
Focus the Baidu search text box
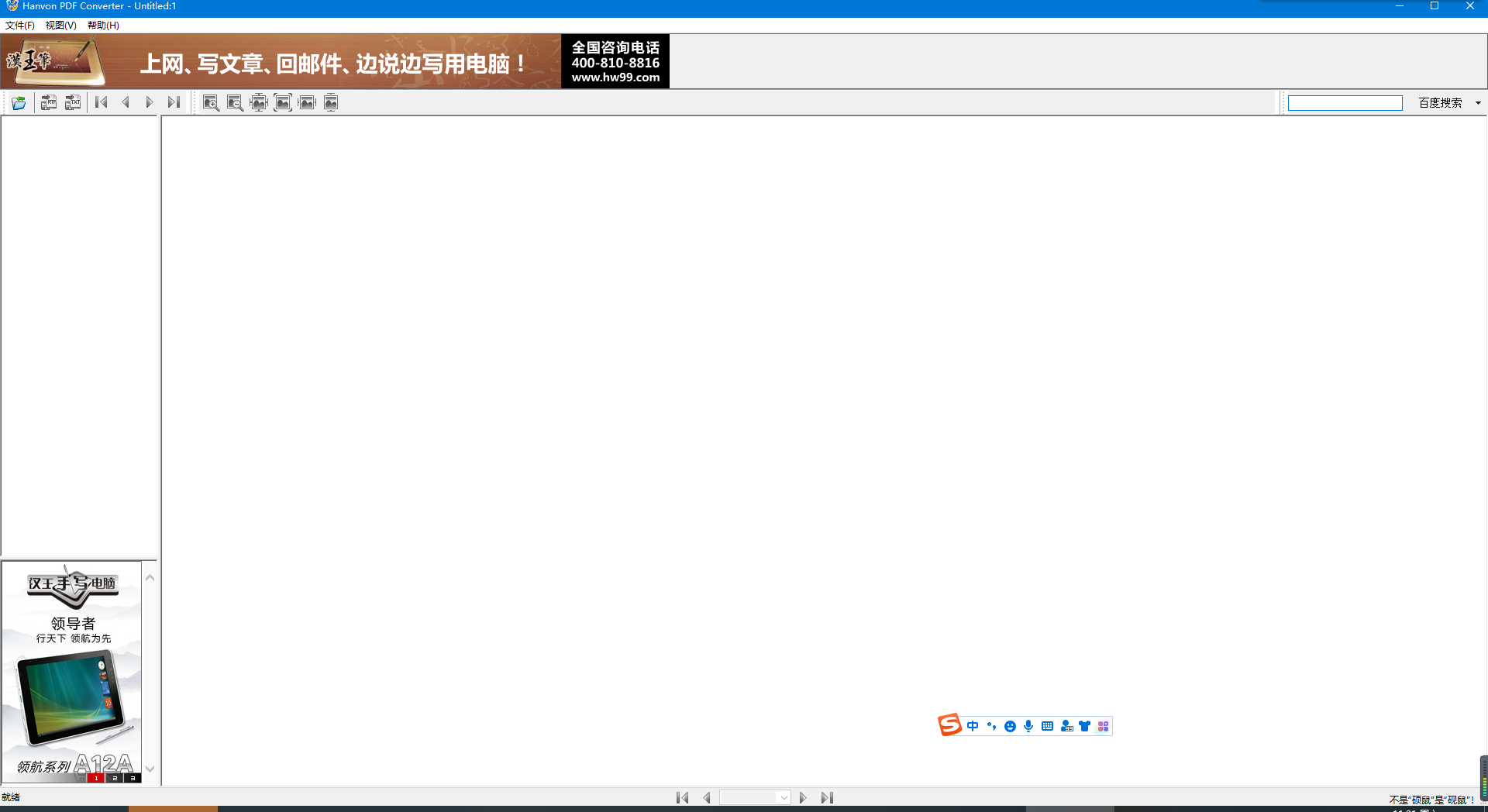click(1345, 103)
